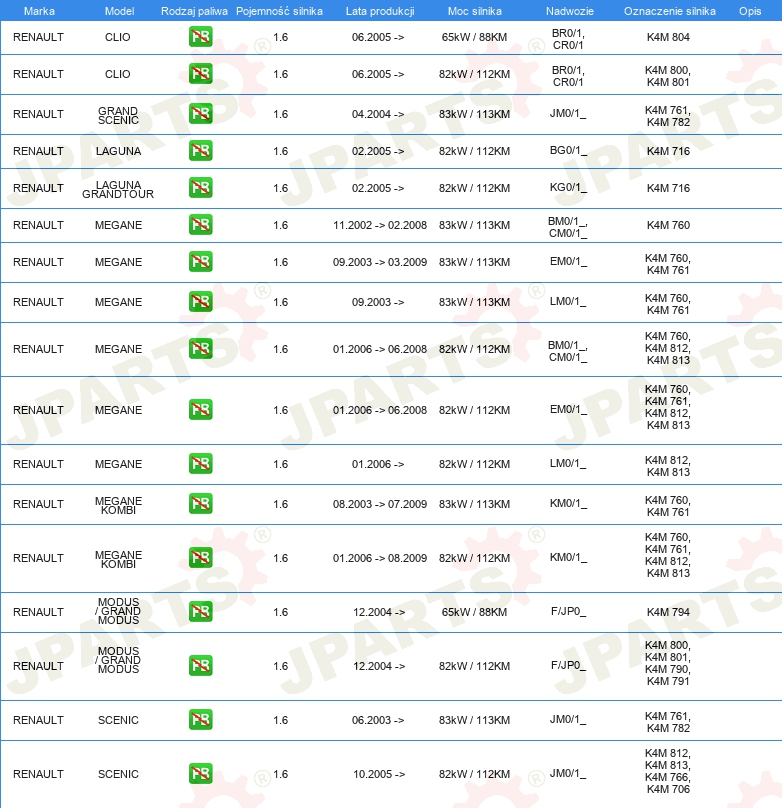The height and width of the screenshot is (808, 782).
Task: Click production years 09.2003 -> 03.2009
Action: 380,262
